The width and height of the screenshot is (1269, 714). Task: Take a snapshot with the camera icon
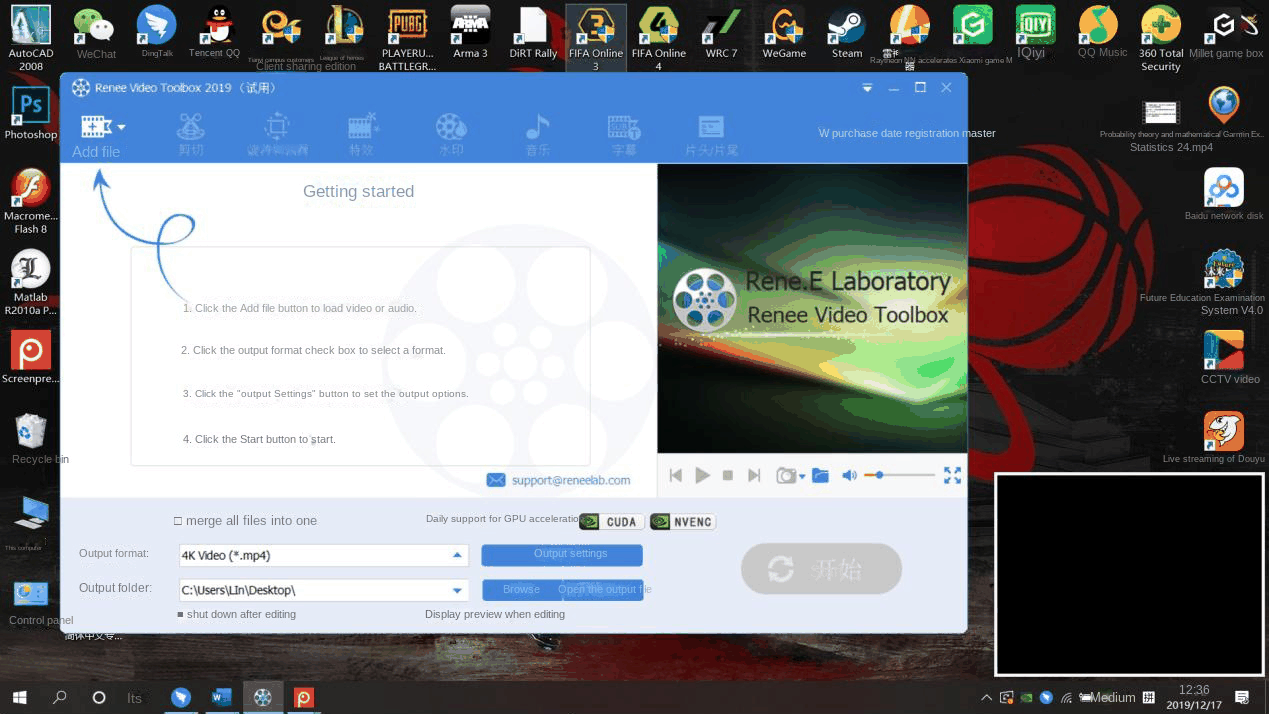tap(786, 475)
